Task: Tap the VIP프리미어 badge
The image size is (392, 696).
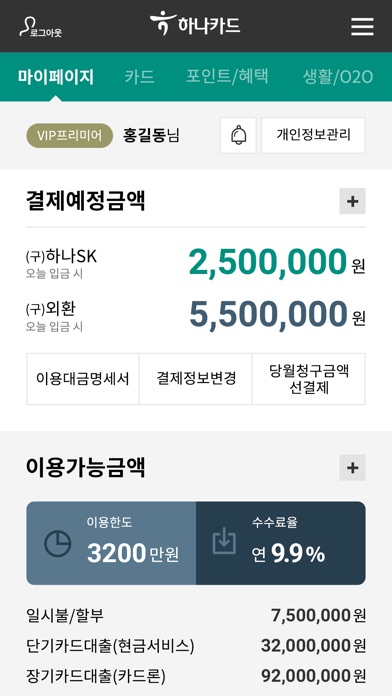Action: (x=69, y=135)
